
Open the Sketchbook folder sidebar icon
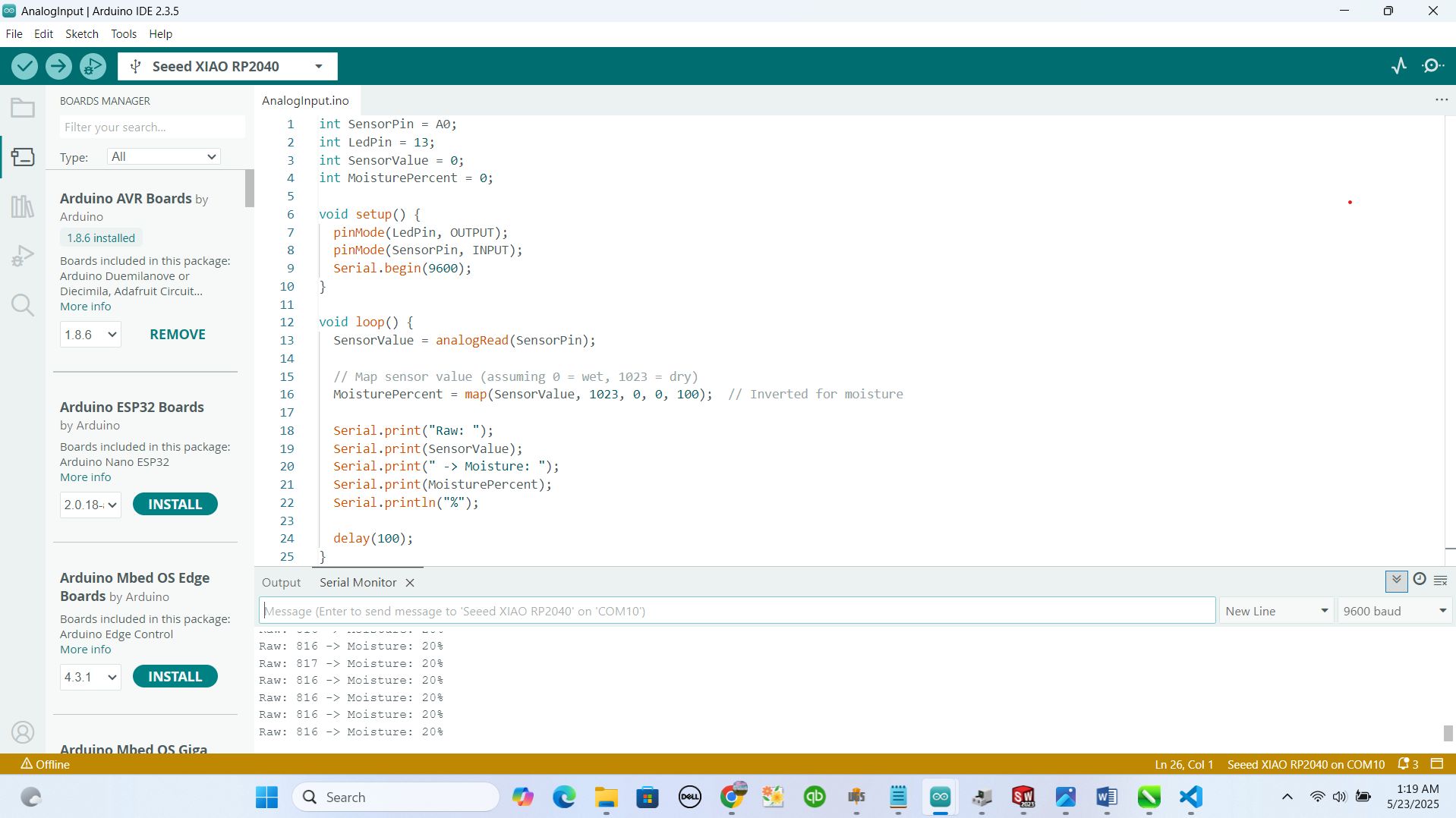pos(23,108)
